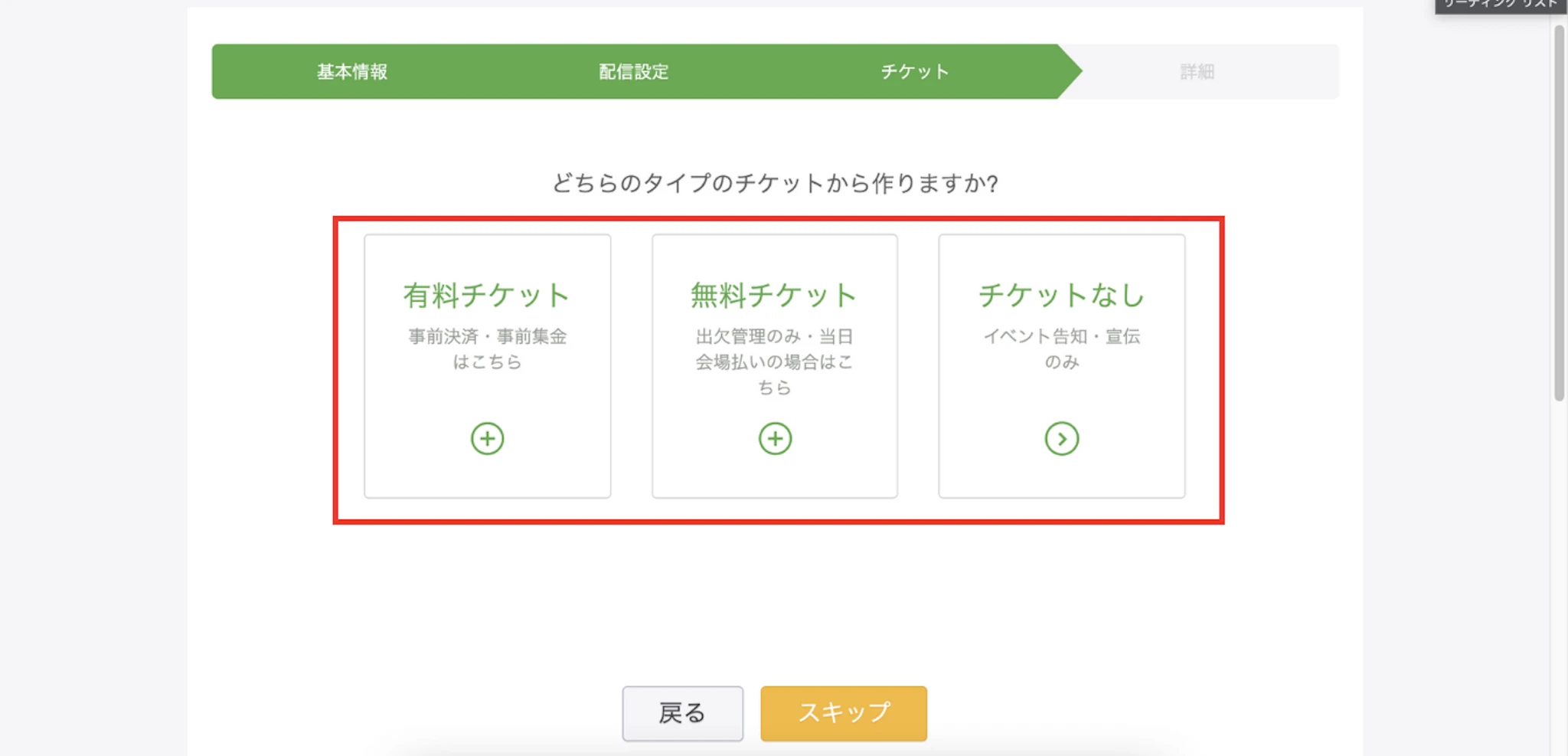
Task: Click the plus icon under 有料チケット
Action: (487, 439)
